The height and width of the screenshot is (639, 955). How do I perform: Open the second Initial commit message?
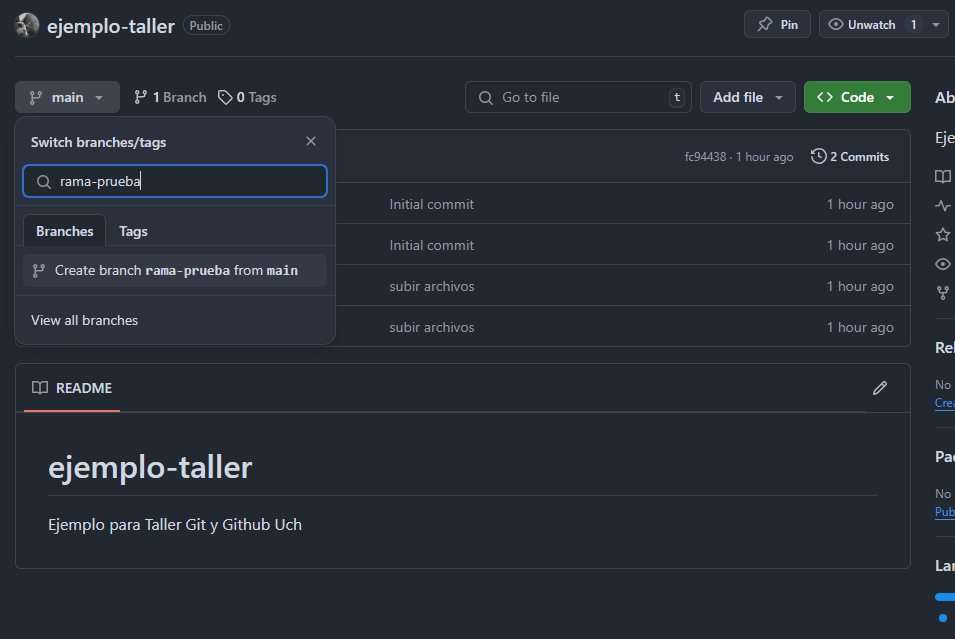pos(431,245)
